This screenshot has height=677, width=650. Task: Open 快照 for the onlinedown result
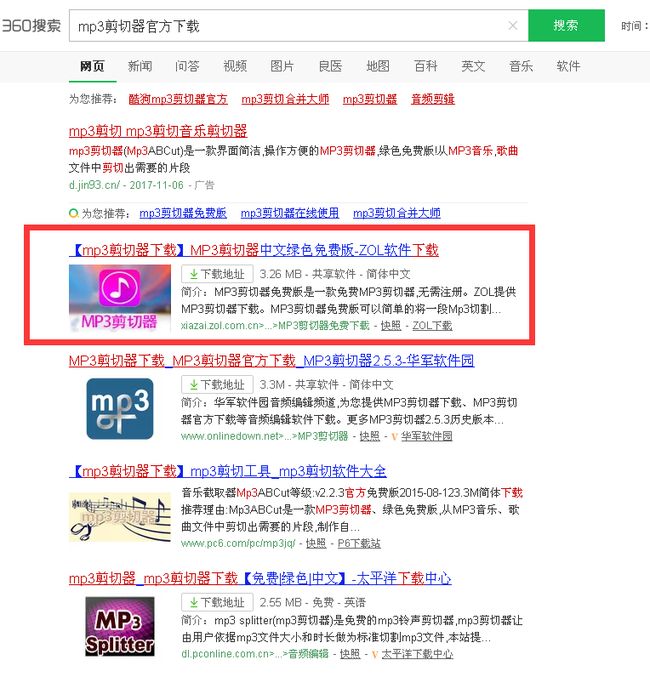pyautogui.click(x=370, y=436)
